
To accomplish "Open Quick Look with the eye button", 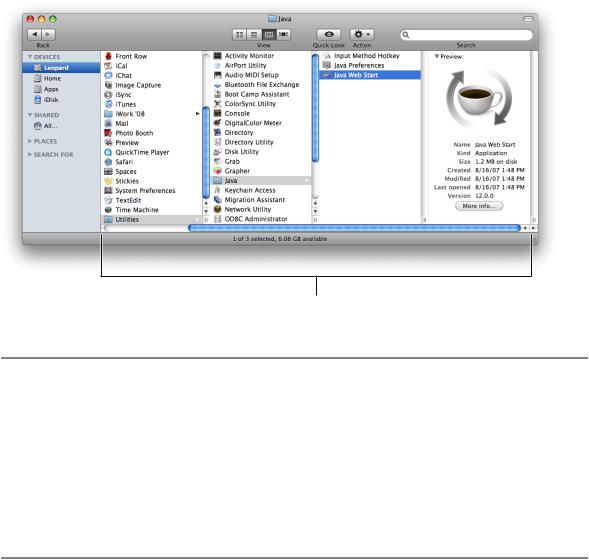I will [329, 35].
